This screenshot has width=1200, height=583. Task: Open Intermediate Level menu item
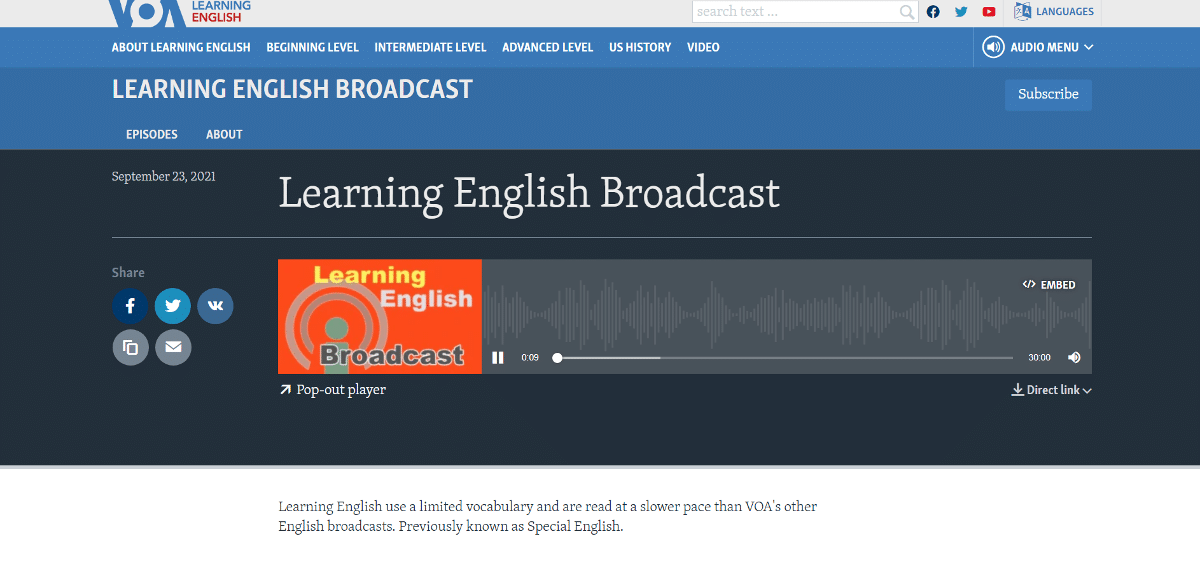click(x=430, y=47)
